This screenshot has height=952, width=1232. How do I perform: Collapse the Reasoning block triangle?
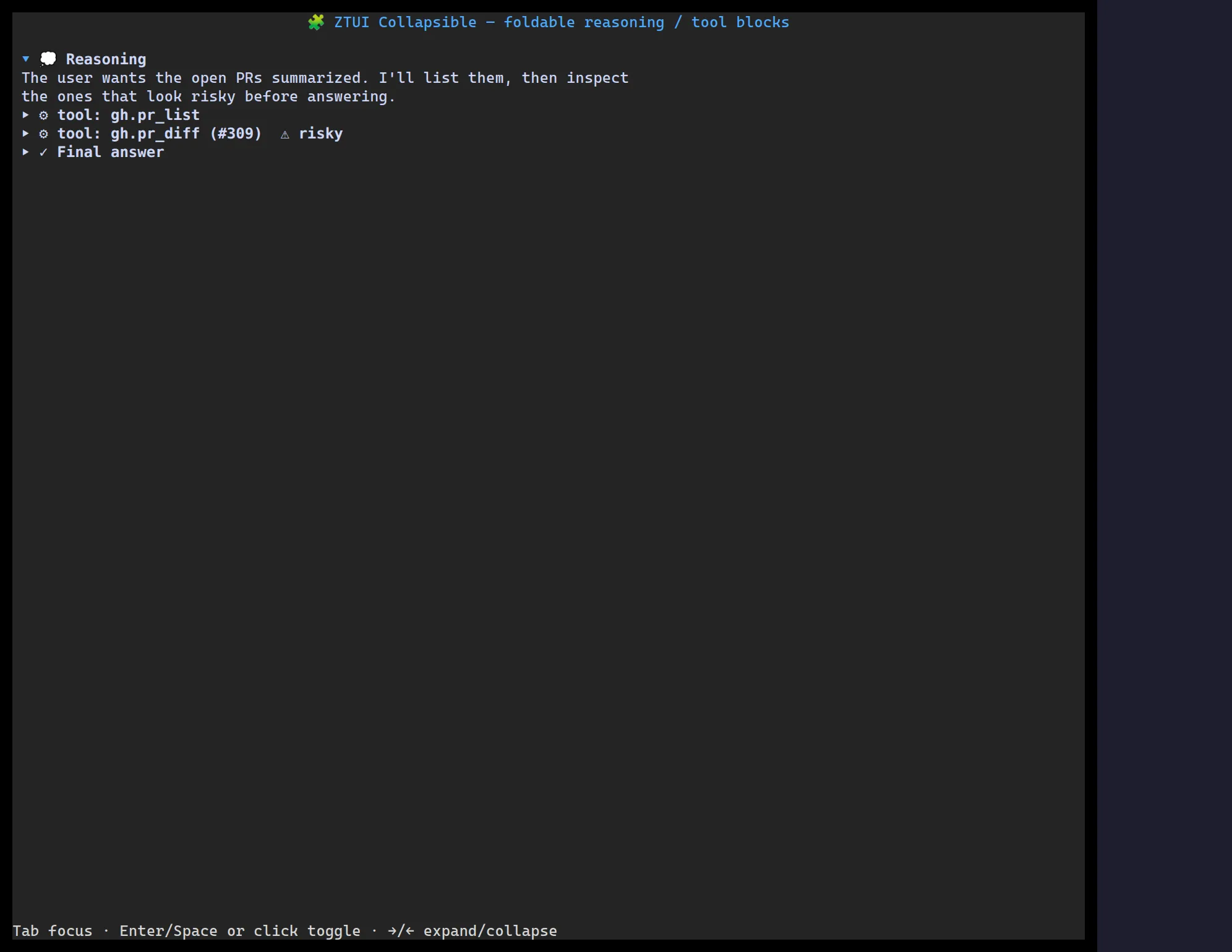tap(26, 59)
